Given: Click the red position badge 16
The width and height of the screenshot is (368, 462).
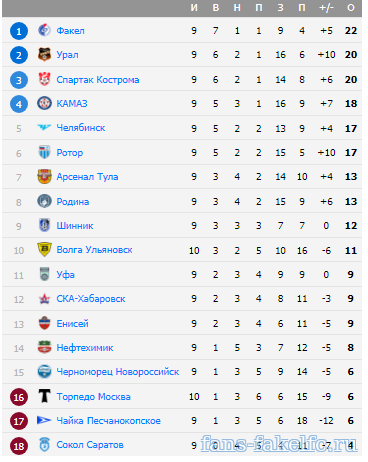Looking at the screenshot, I should coord(19,397).
